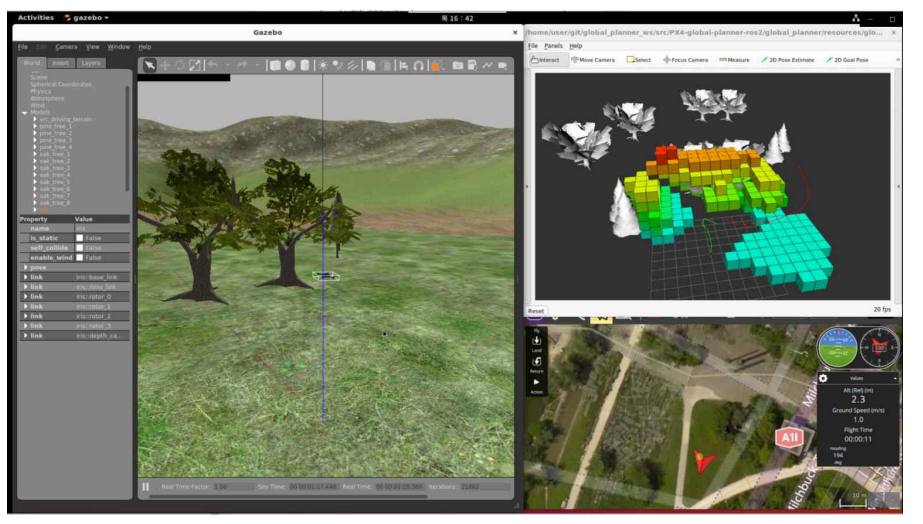
Task: Switch to the Layers tab
Action: pyautogui.click(x=91, y=63)
